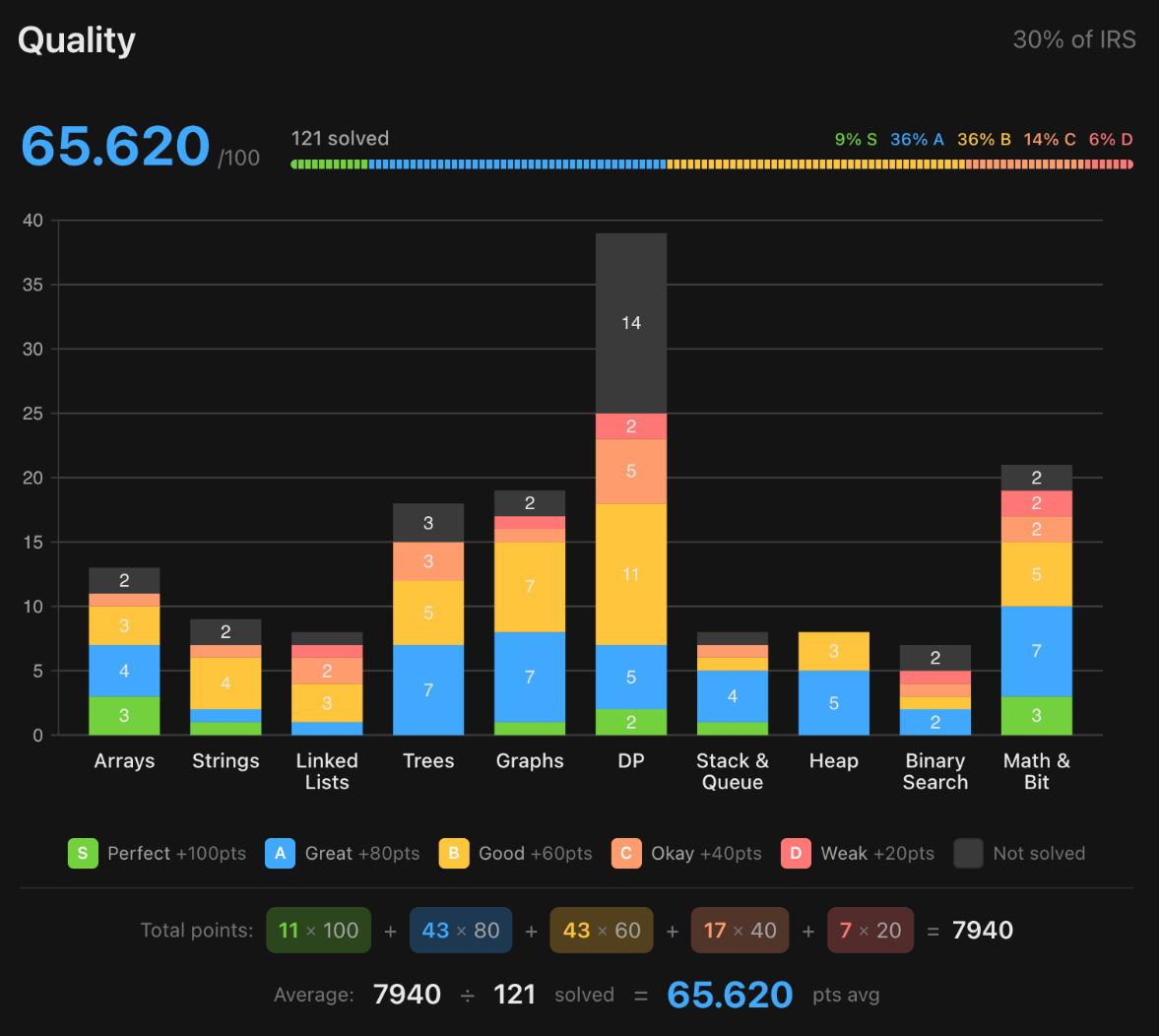Select the yellow "B" Good badge icon
The image size is (1159, 1036).
[x=454, y=853]
